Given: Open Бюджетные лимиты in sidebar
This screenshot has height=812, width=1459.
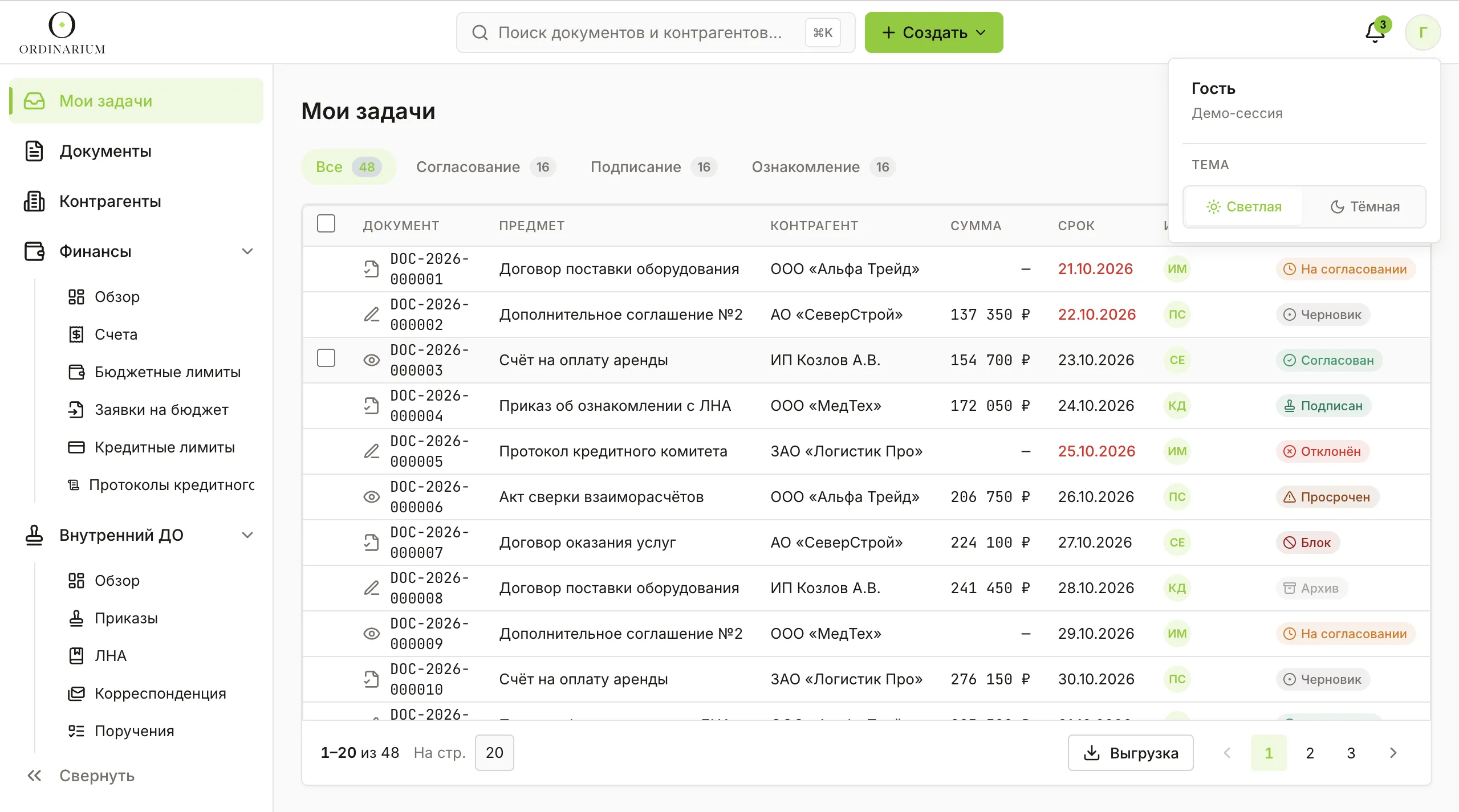Looking at the screenshot, I should (x=154, y=372).
